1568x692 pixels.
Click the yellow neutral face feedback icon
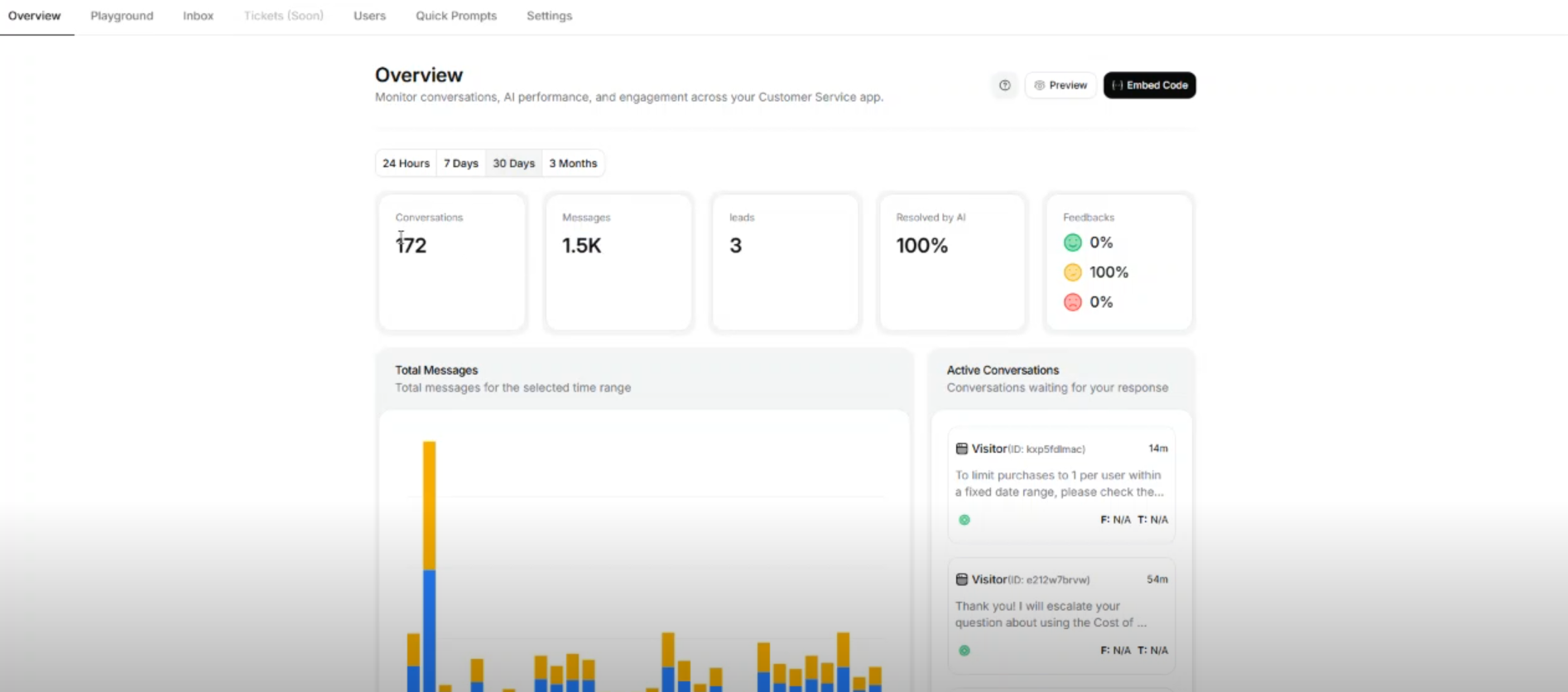tap(1072, 272)
